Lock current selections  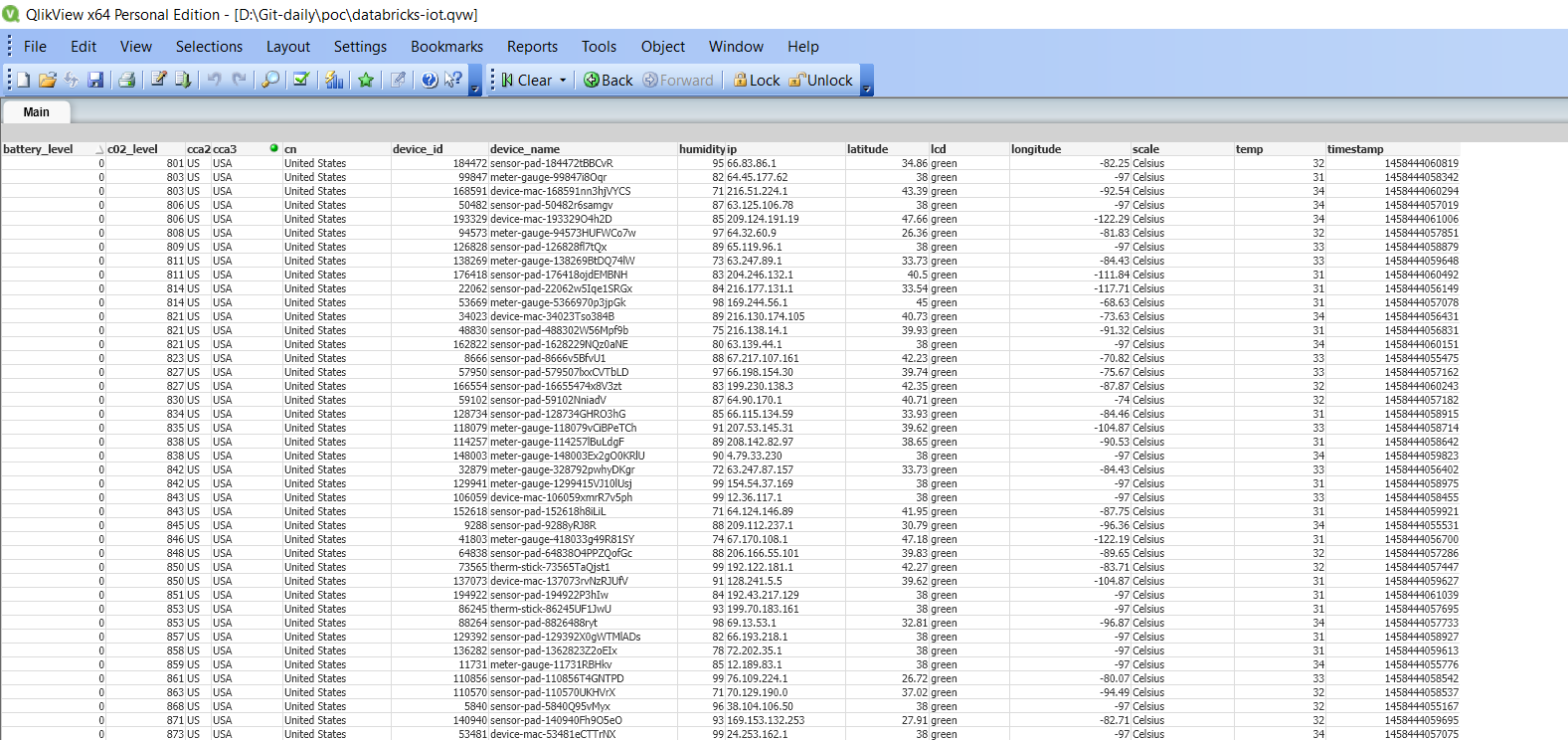757,80
